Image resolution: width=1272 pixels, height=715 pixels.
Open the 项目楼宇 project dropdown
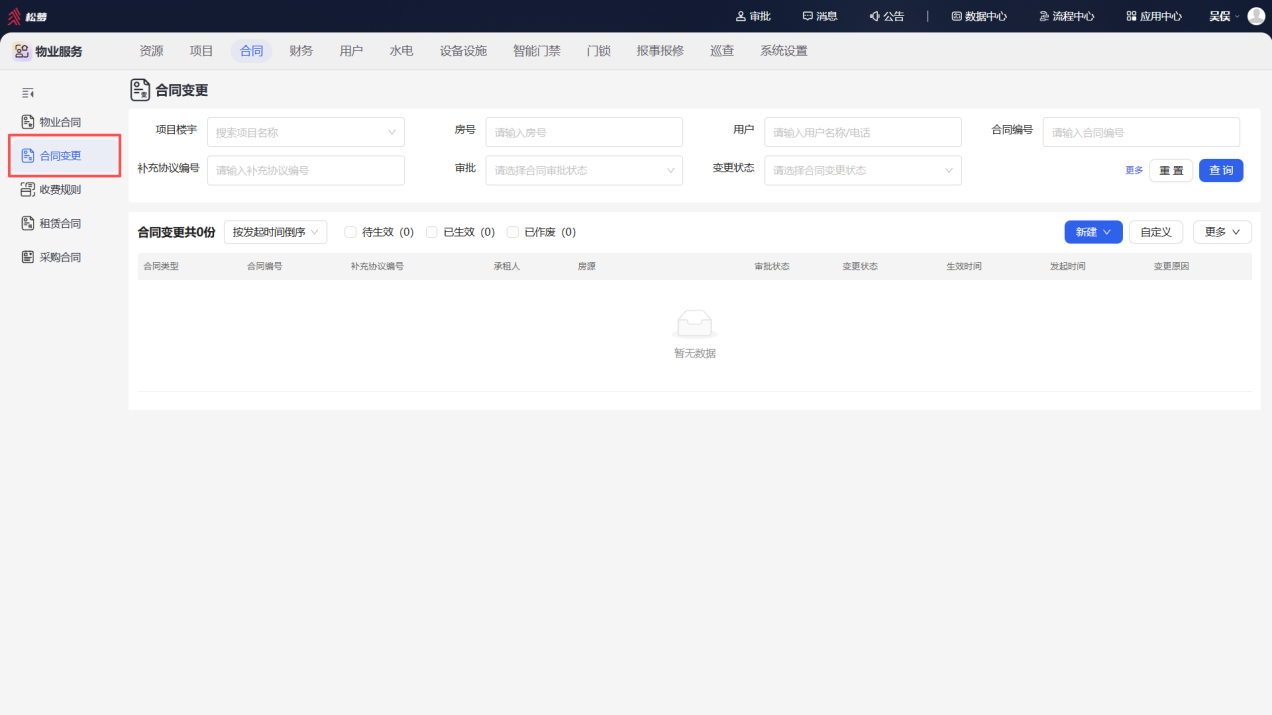coord(306,132)
